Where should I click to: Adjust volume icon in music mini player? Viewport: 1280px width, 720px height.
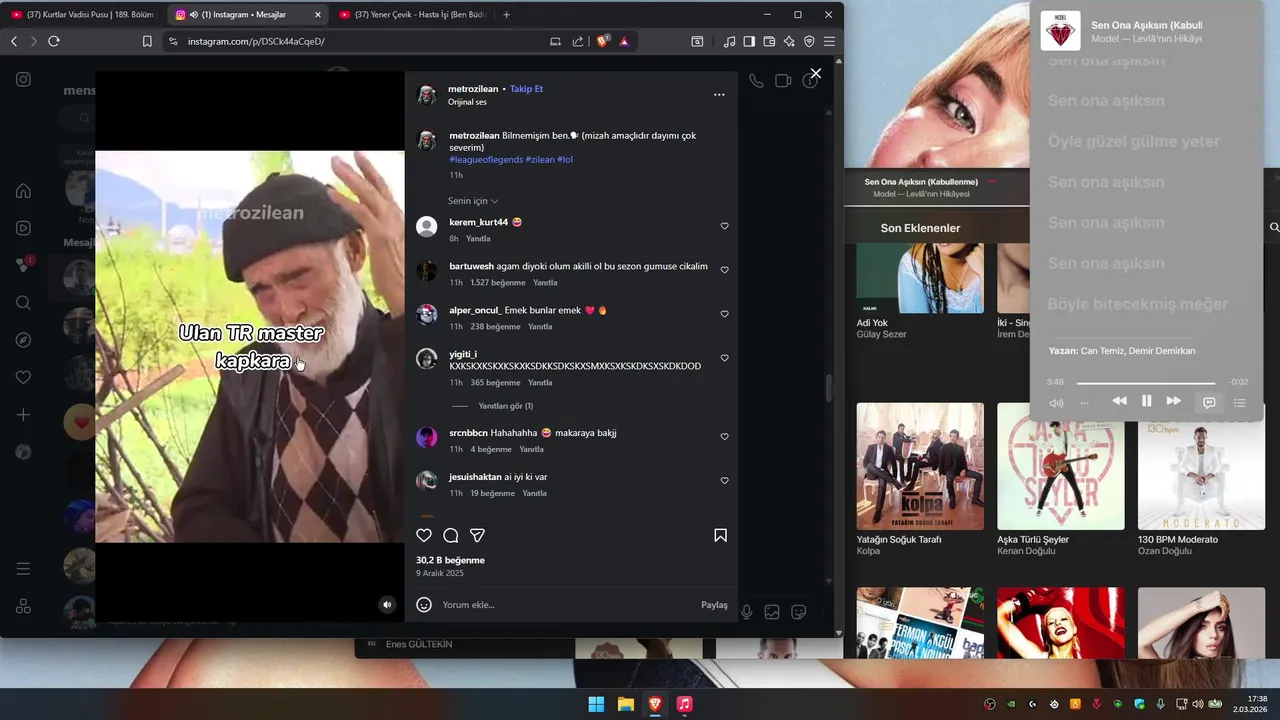pos(1056,403)
